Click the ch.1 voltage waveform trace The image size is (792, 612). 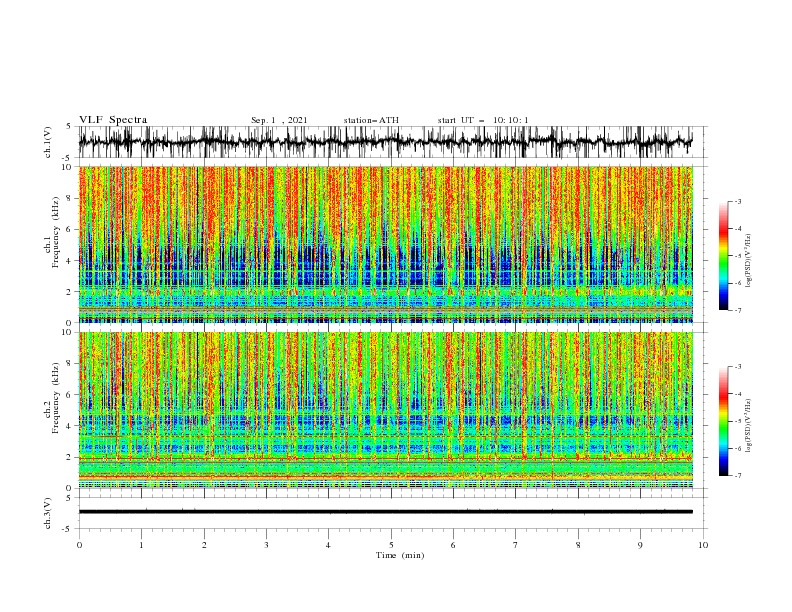coord(385,142)
